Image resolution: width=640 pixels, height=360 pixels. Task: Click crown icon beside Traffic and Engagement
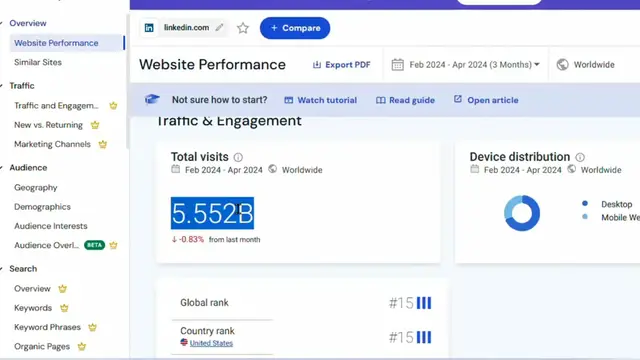coord(113,106)
